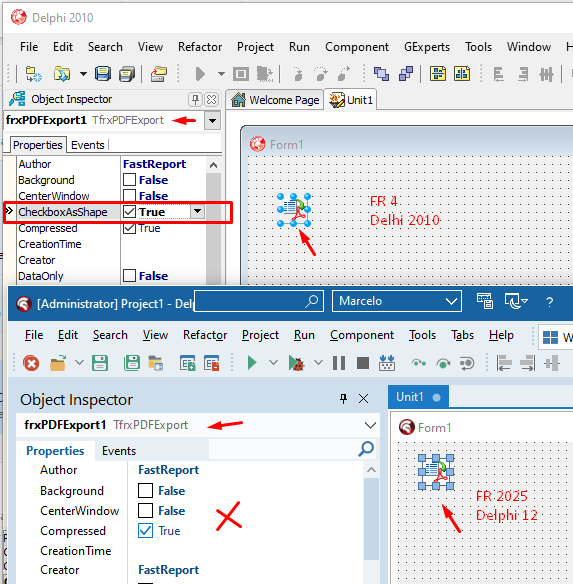Click Save All icon in Delphi 2010 toolbar

click(127, 74)
